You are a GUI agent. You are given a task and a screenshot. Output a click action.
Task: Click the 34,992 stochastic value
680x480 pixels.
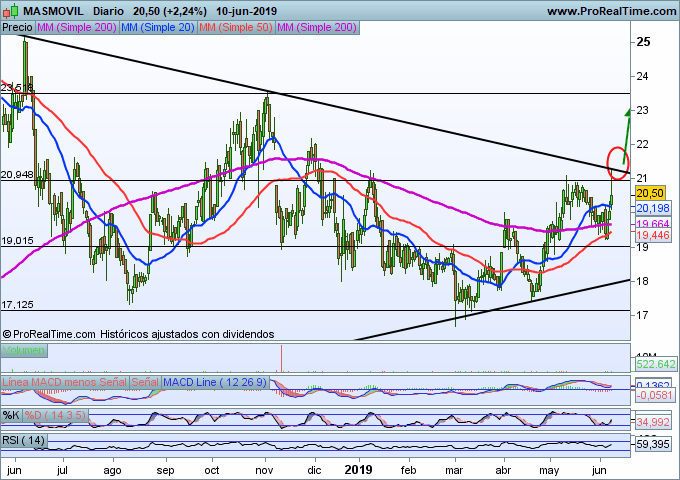(x=653, y=421)
